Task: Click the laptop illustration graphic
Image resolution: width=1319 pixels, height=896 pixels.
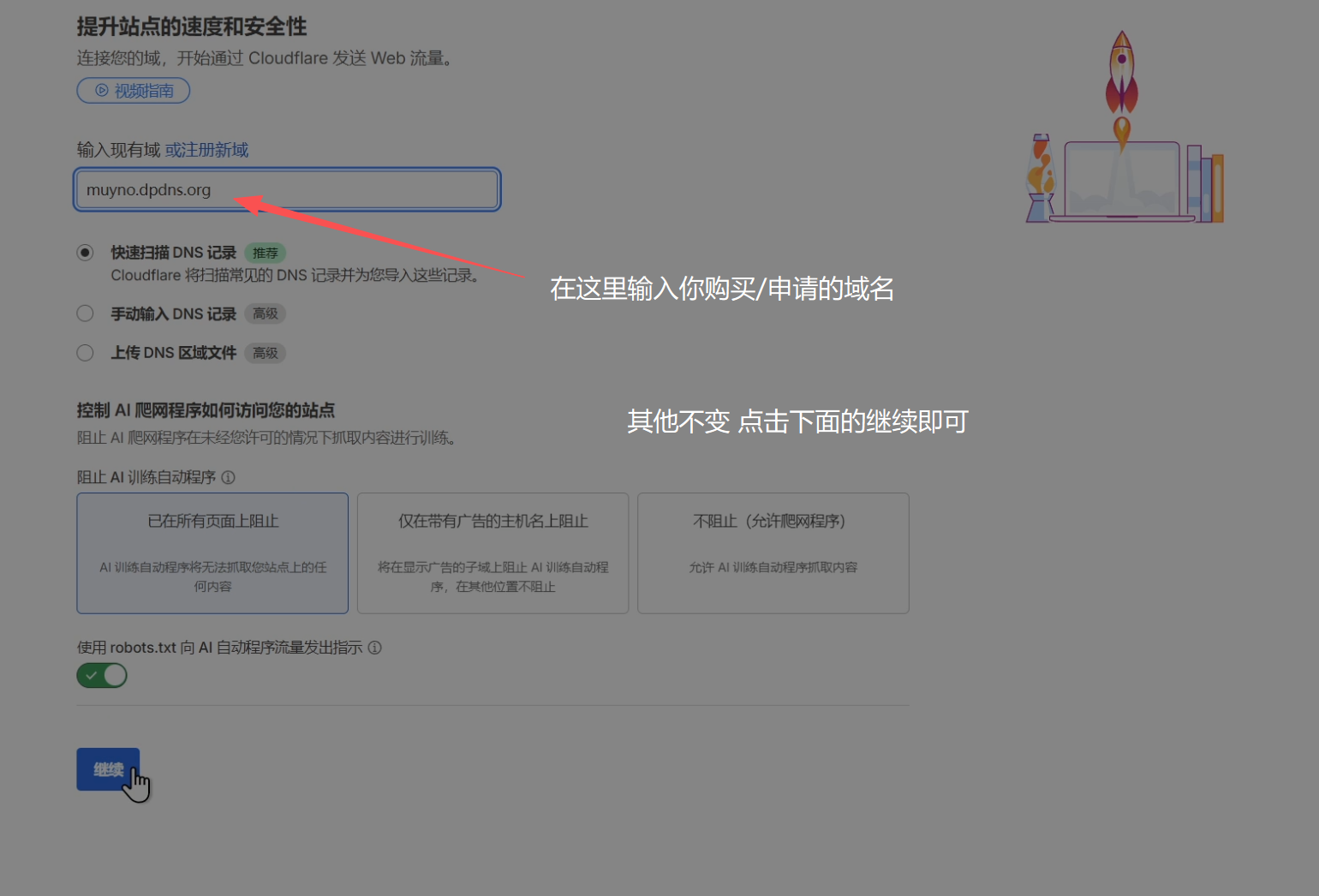Action: (1121, 182)
